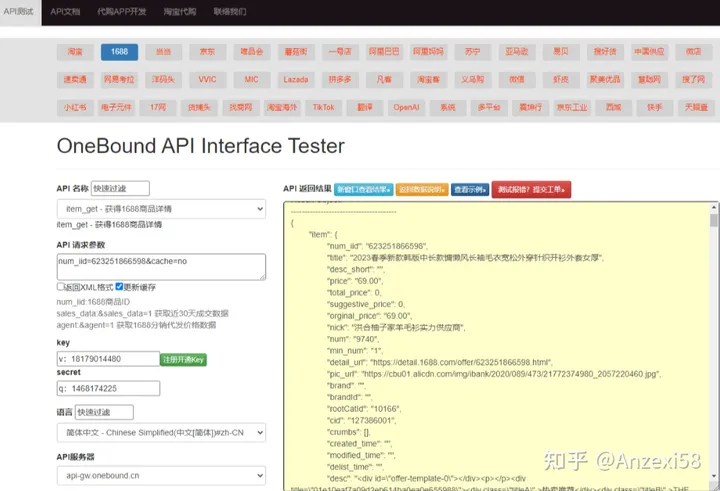Open the OpenAI API category

(x=406, y=107)
